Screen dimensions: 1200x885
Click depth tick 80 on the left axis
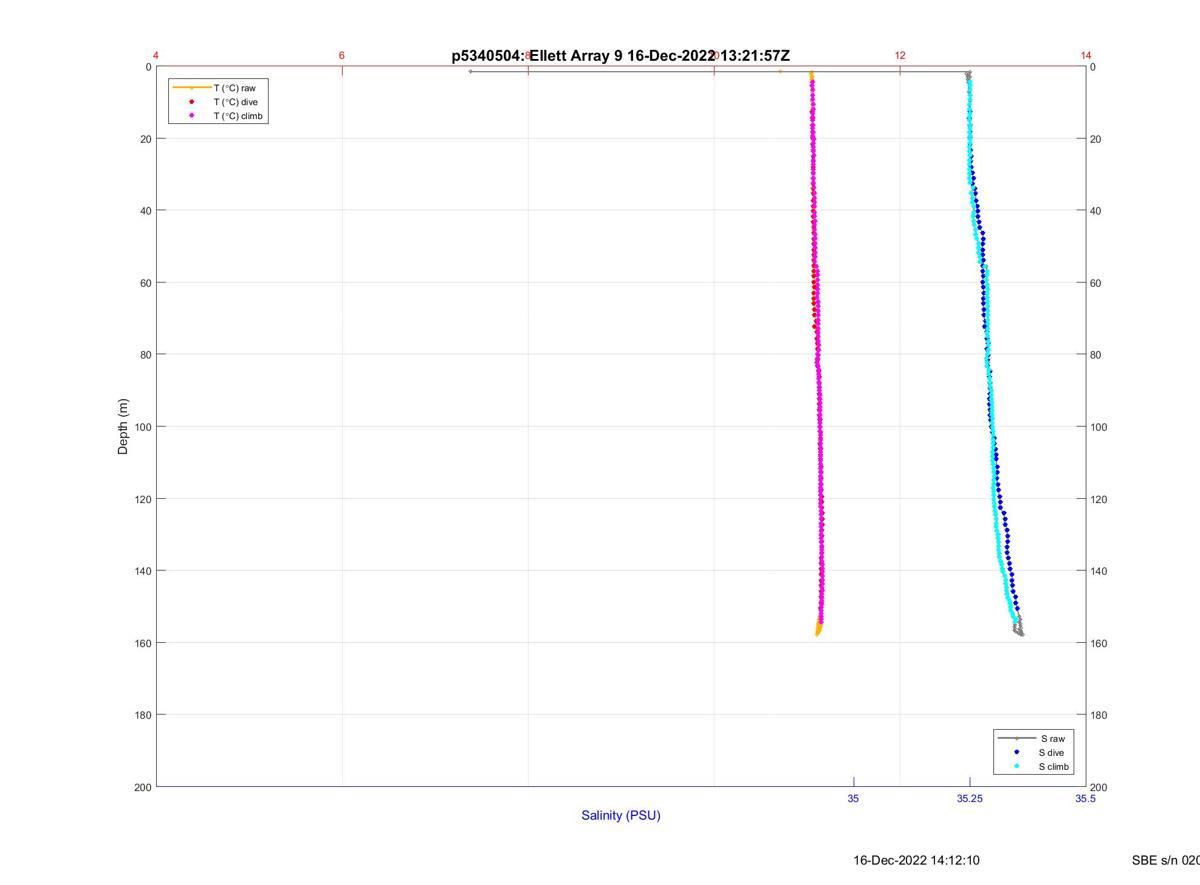pyautogui.click(x=146, y=355)
